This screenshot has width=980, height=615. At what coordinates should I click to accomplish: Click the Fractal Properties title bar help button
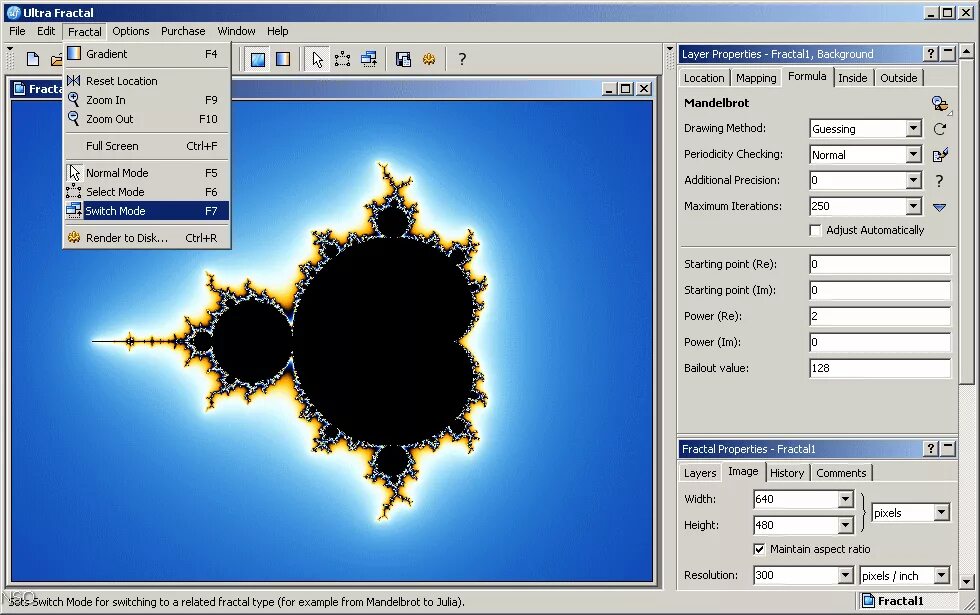pyautogui.click(x=931, y=448)
